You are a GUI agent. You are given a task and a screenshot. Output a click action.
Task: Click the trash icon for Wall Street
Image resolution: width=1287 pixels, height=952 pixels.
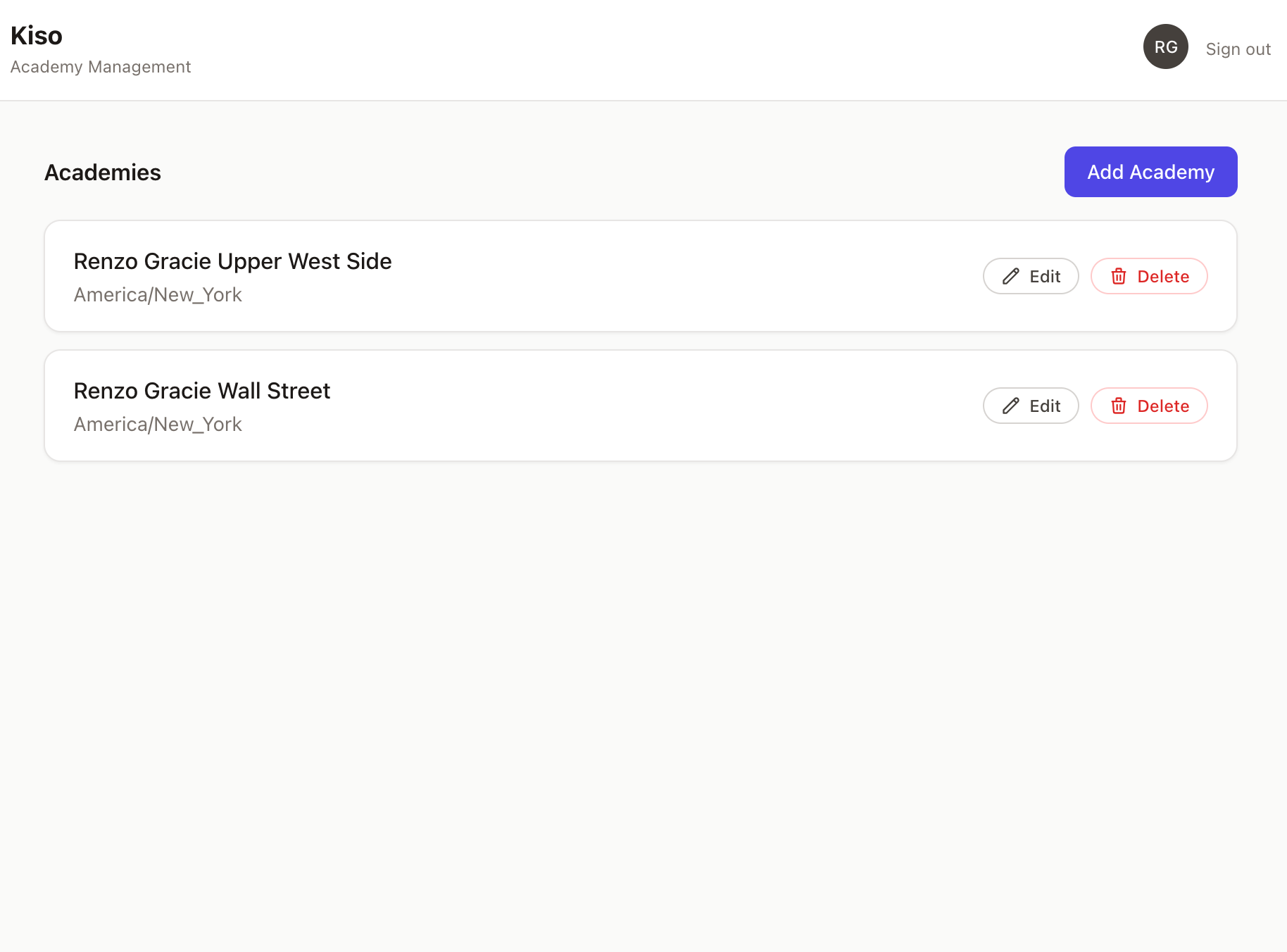(1118, 406)
